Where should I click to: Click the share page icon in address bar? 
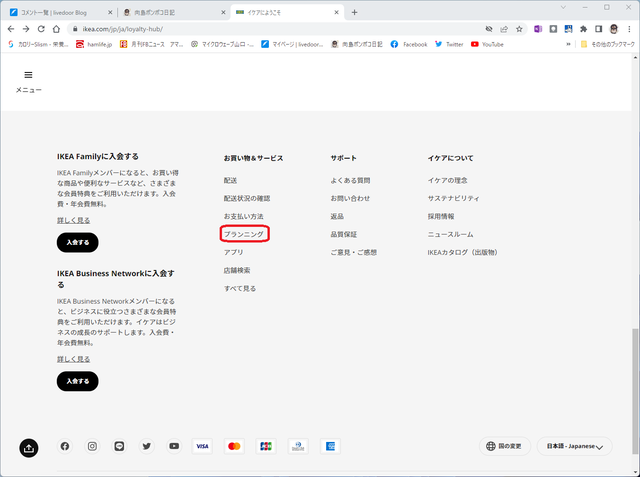(504, 29)
